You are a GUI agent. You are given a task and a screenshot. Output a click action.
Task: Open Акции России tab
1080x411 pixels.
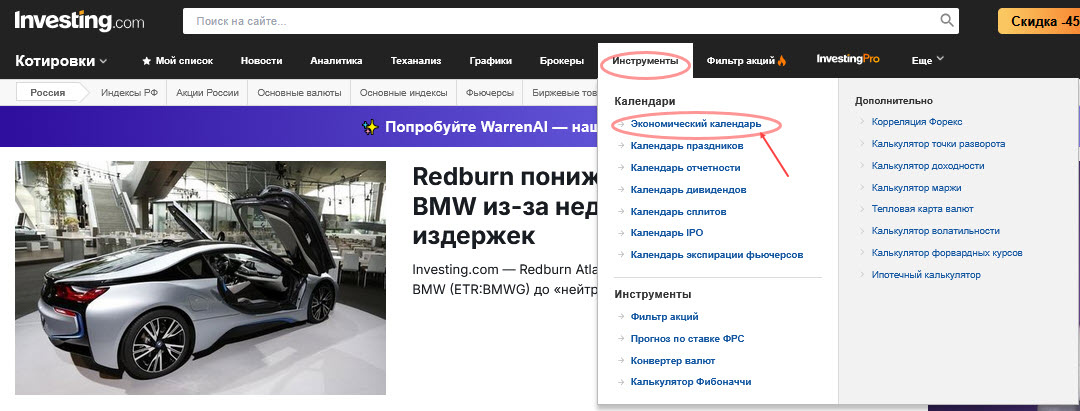[207, 92]
